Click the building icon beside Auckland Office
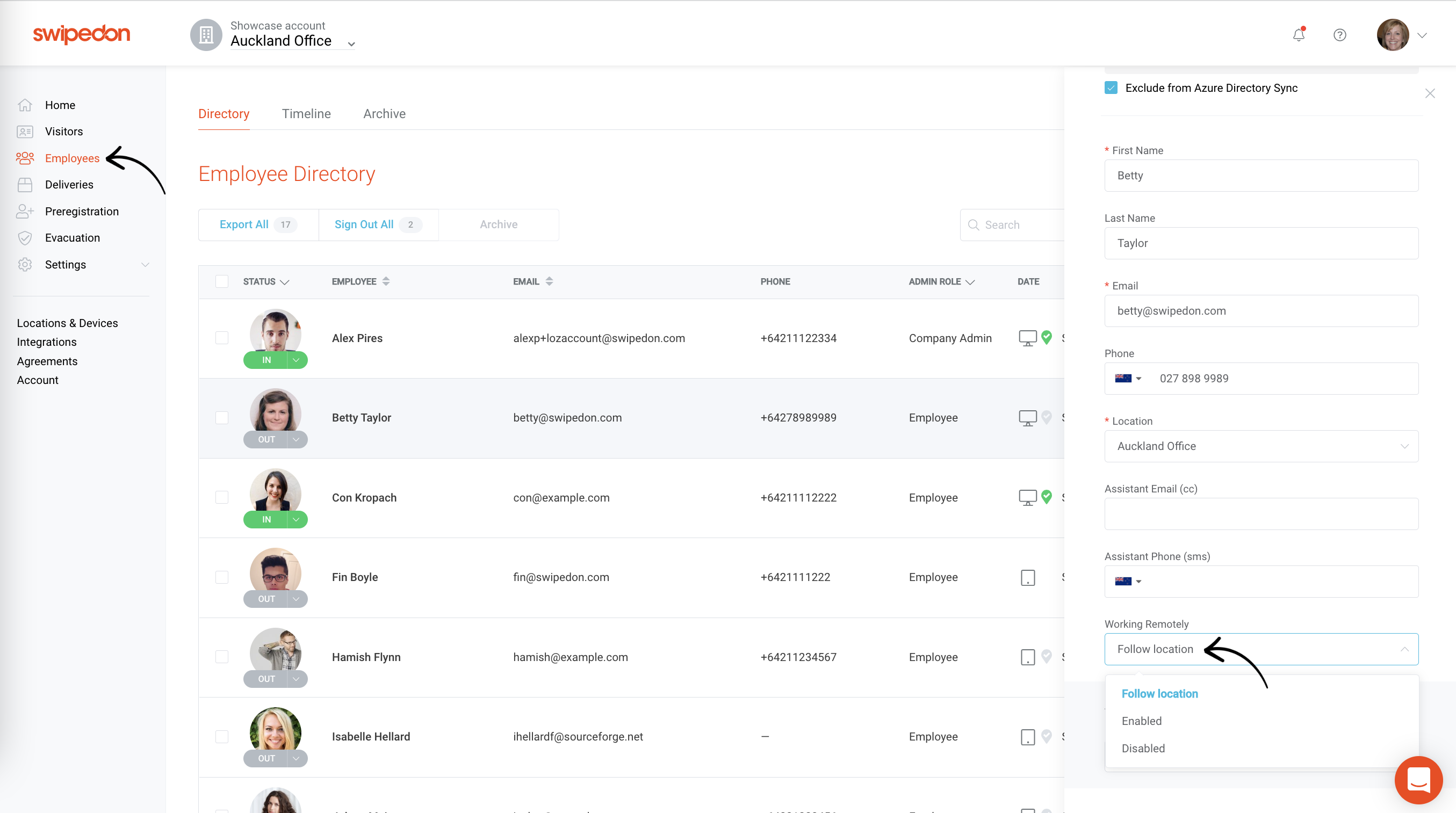 (x=206, y=34)
